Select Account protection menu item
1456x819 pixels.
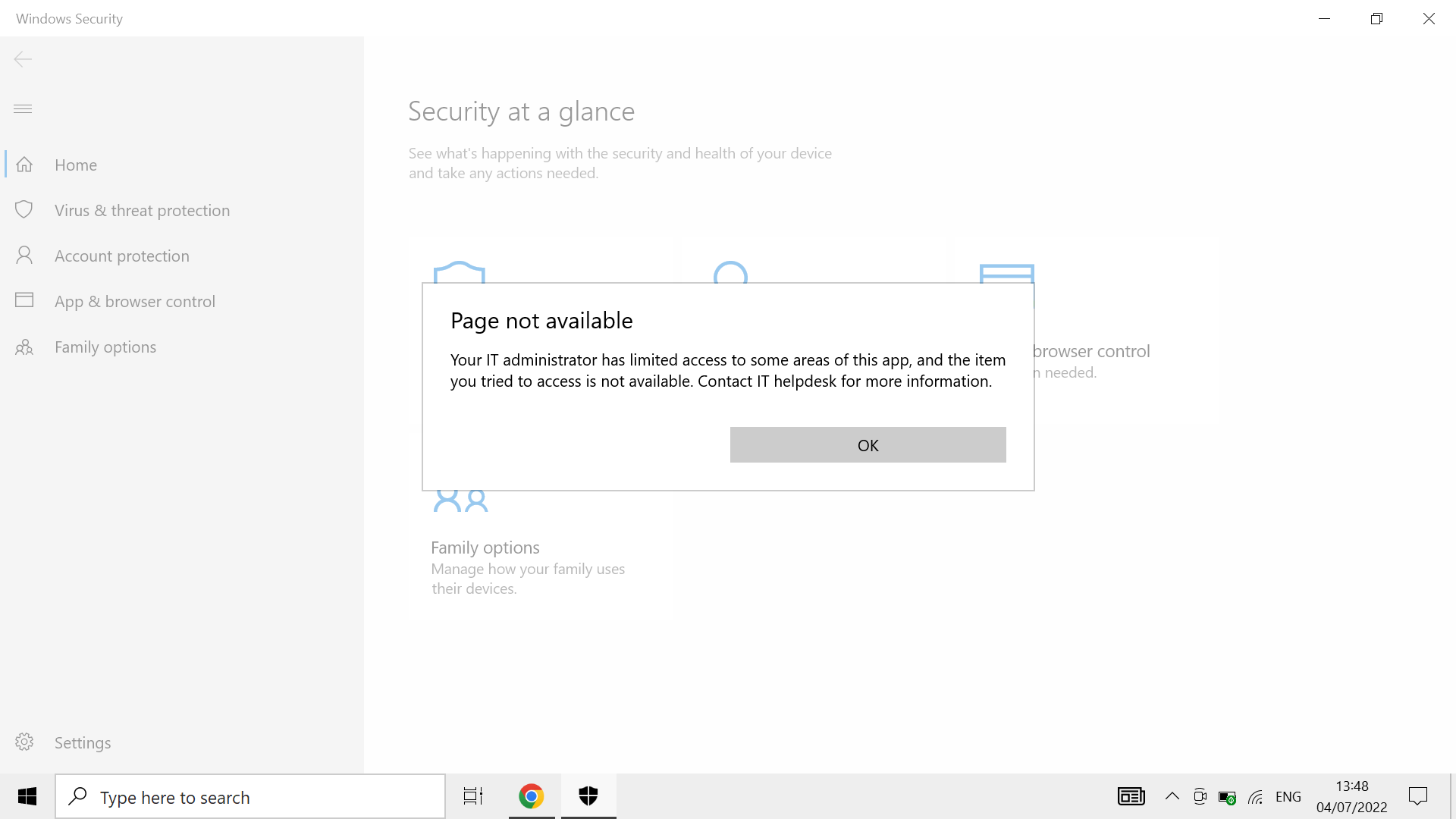pyautogui.click(x=122, y=256)
